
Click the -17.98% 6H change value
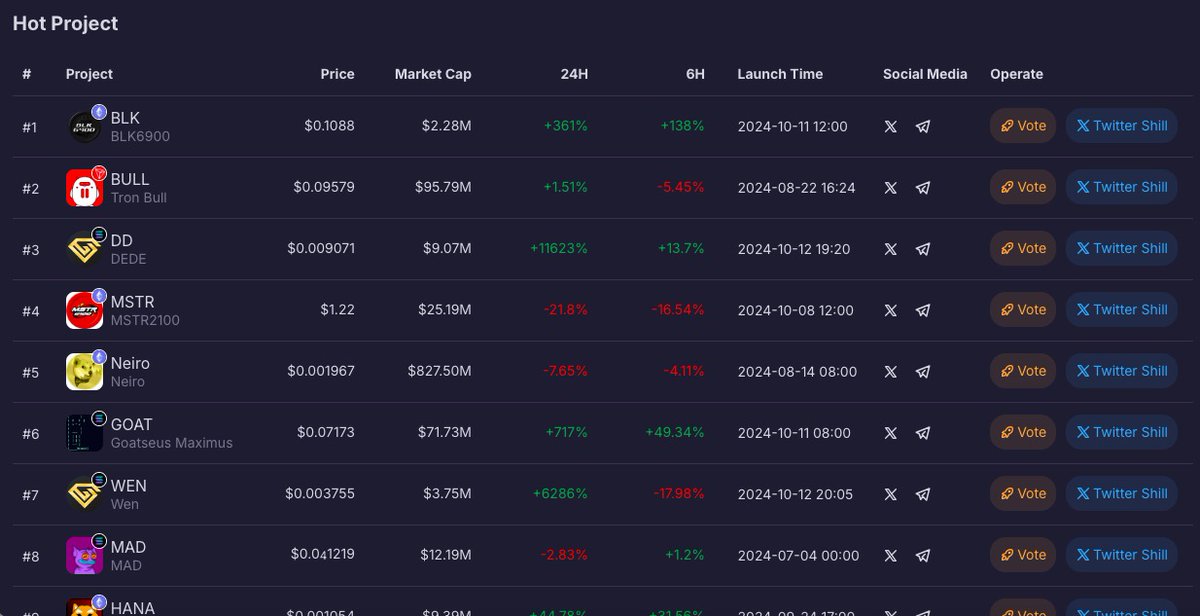(679, 494)
